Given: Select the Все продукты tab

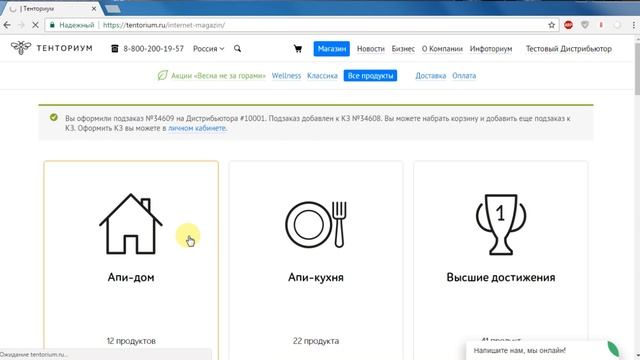Looking at the screenshot, I should tap(370, 76).
